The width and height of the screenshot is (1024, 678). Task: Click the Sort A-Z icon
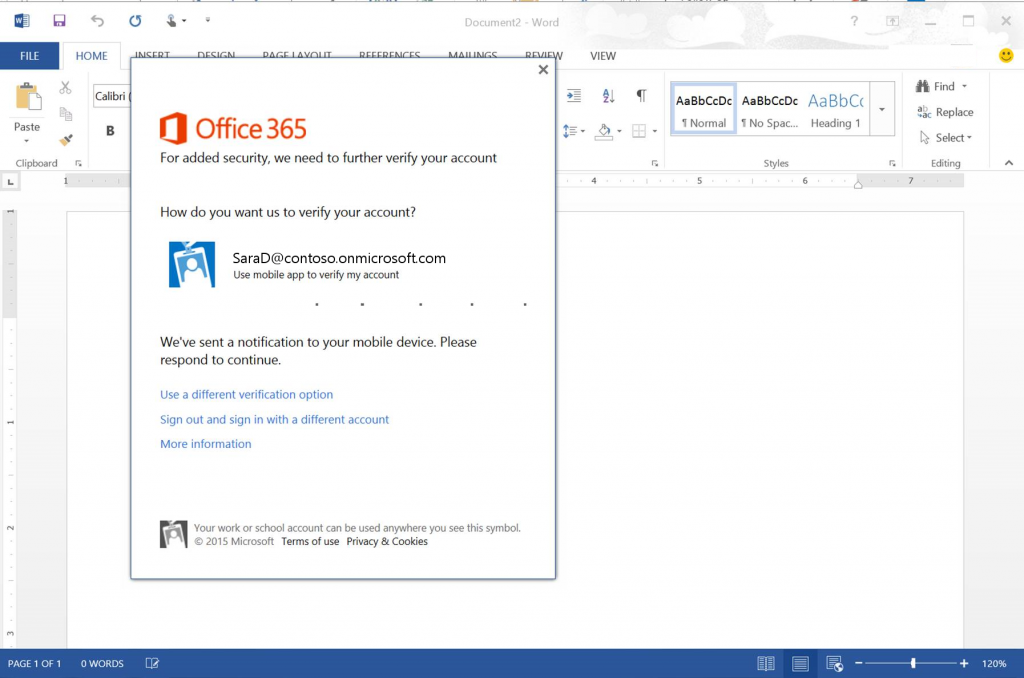(609, 95)
